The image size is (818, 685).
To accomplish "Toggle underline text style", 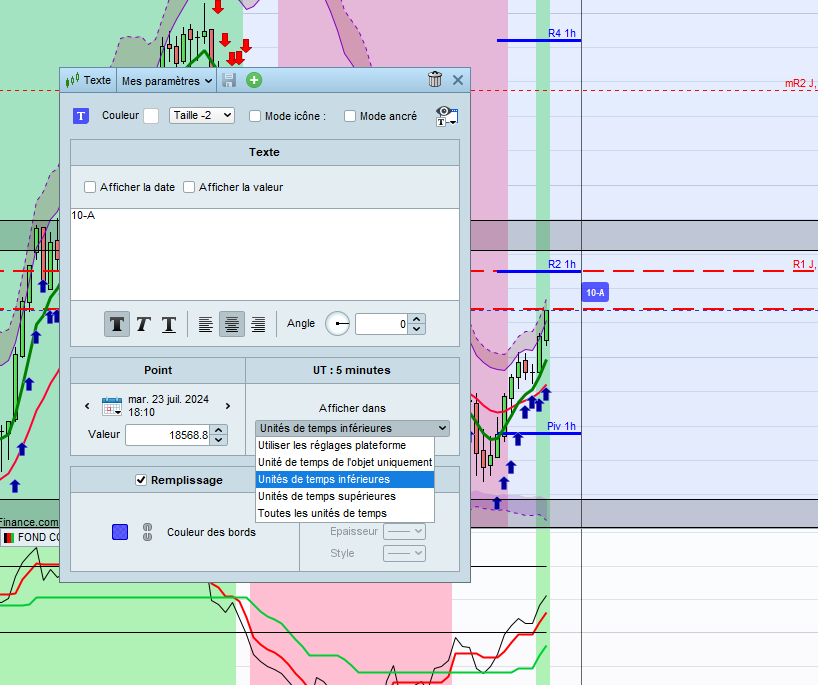I will pos(169,324).
